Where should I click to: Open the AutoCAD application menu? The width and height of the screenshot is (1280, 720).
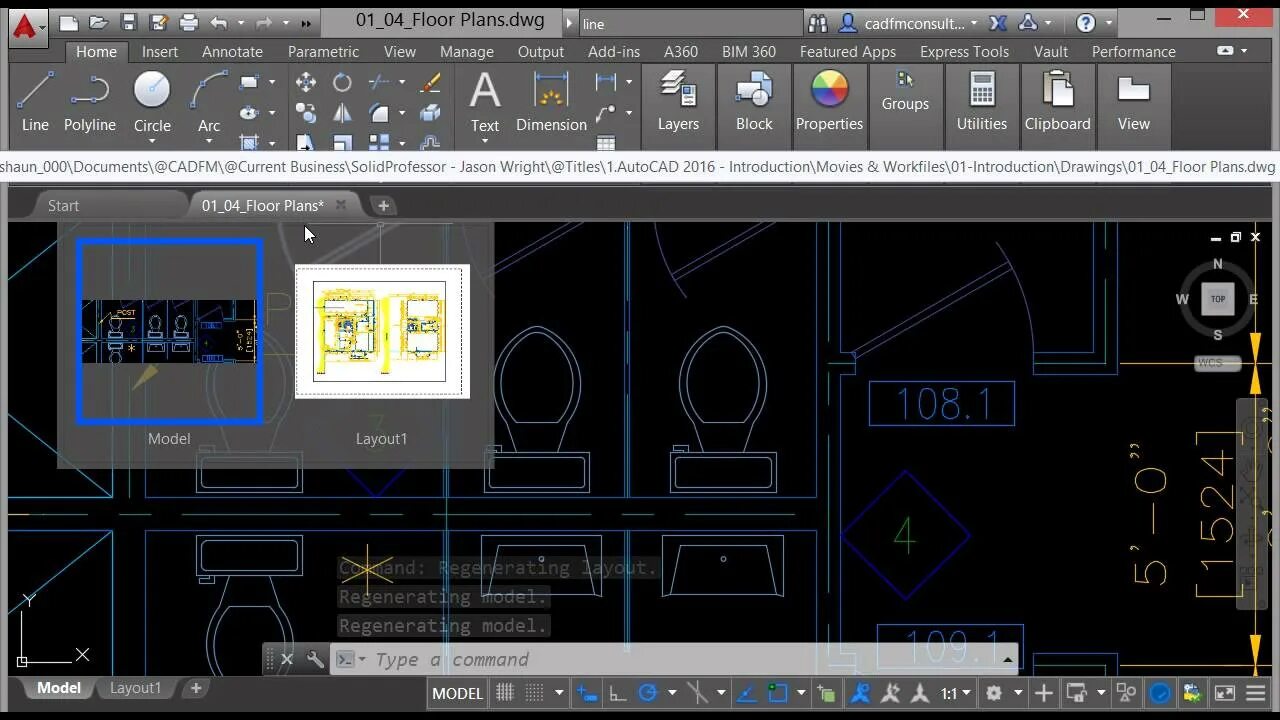click(27, 26)
